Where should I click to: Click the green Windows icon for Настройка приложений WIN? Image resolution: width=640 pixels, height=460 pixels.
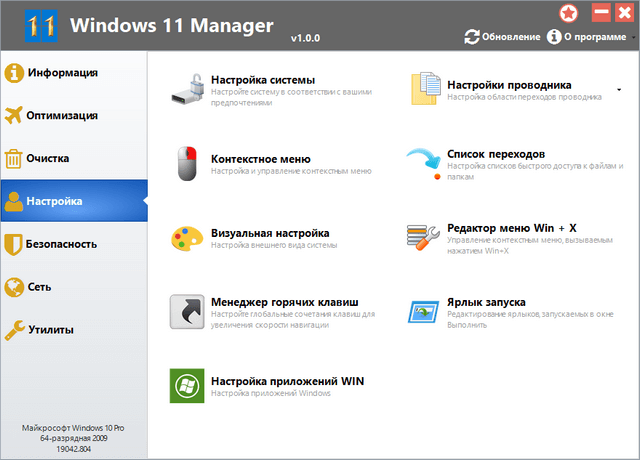coord(186,388)
